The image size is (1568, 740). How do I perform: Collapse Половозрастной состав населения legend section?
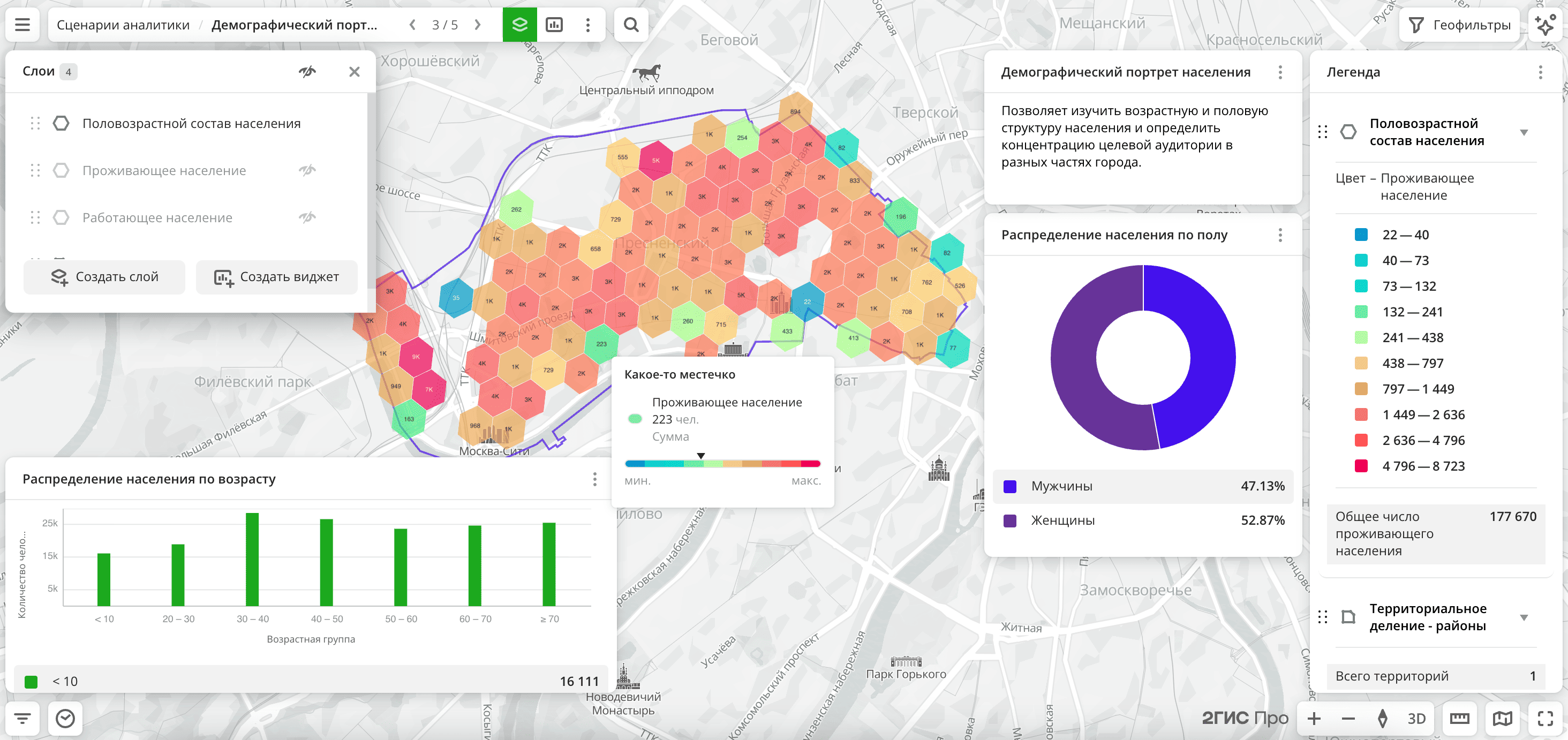click(x=1524, y=133)
